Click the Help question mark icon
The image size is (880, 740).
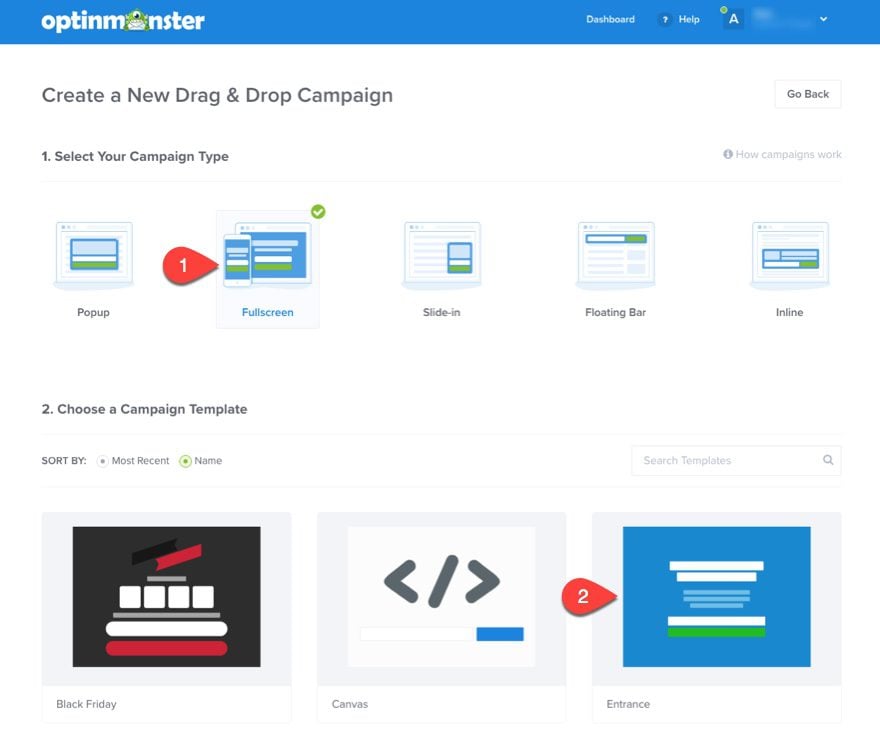pos(665,20)
